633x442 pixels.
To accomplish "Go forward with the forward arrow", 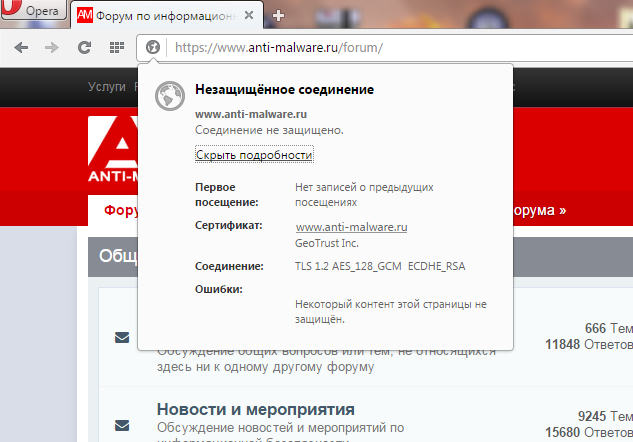I will tap(52, 48).
